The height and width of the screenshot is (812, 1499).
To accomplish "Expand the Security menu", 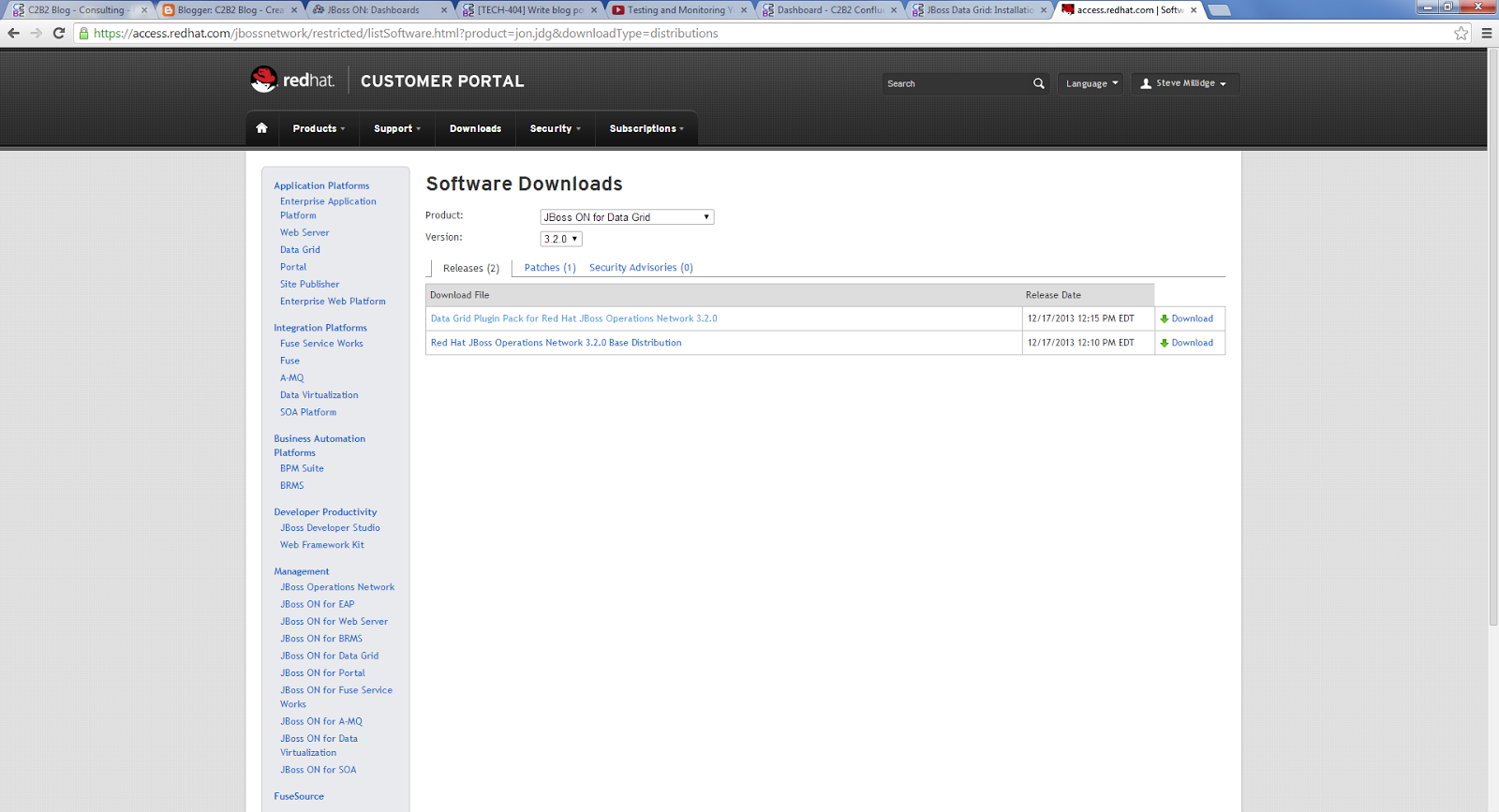I will 555,128.
